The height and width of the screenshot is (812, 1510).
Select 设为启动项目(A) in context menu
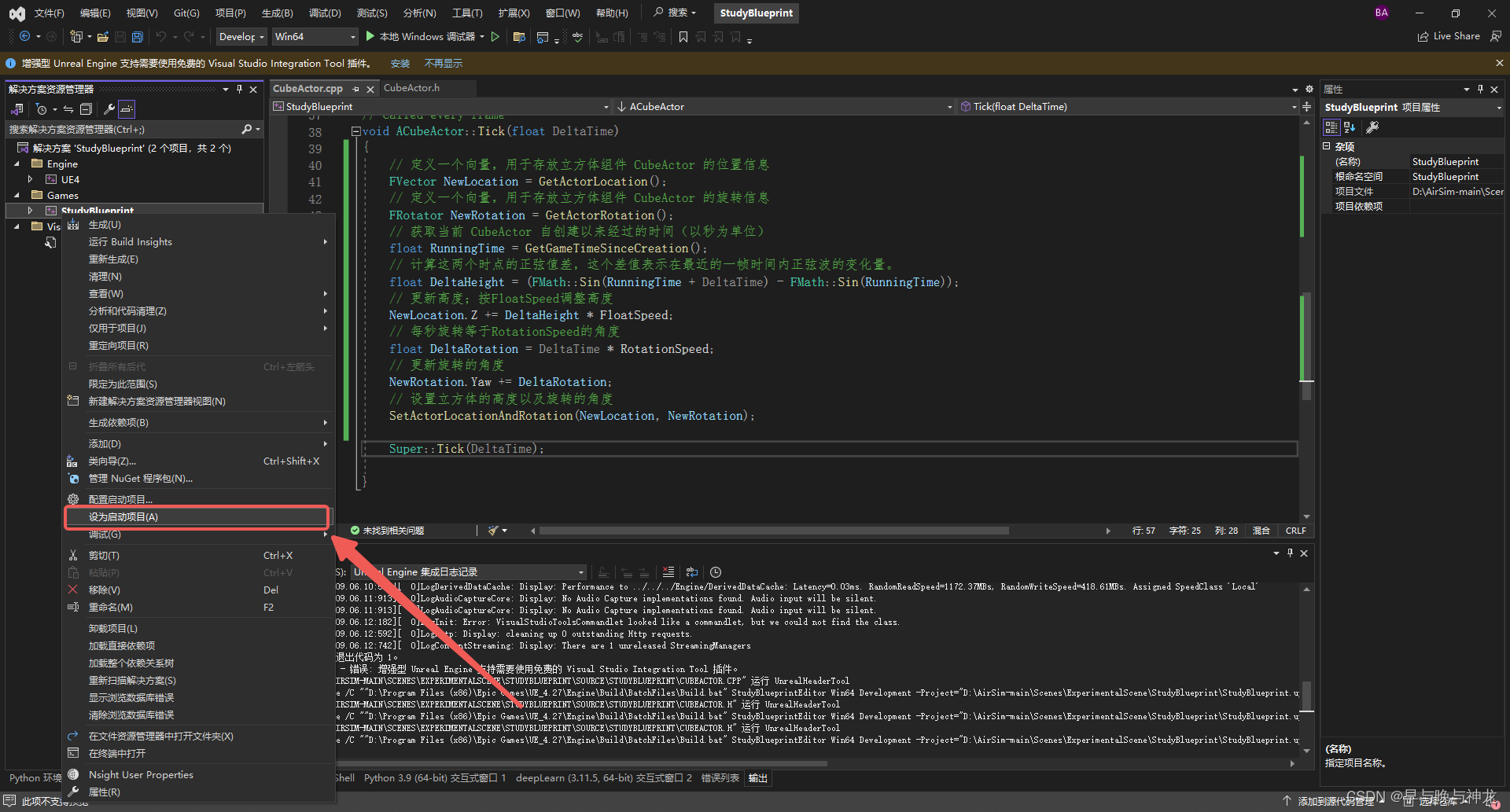[197, 516]
